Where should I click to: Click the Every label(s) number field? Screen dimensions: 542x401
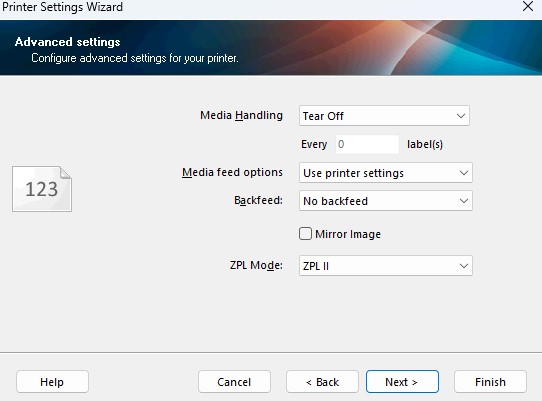tap(367, 144)
